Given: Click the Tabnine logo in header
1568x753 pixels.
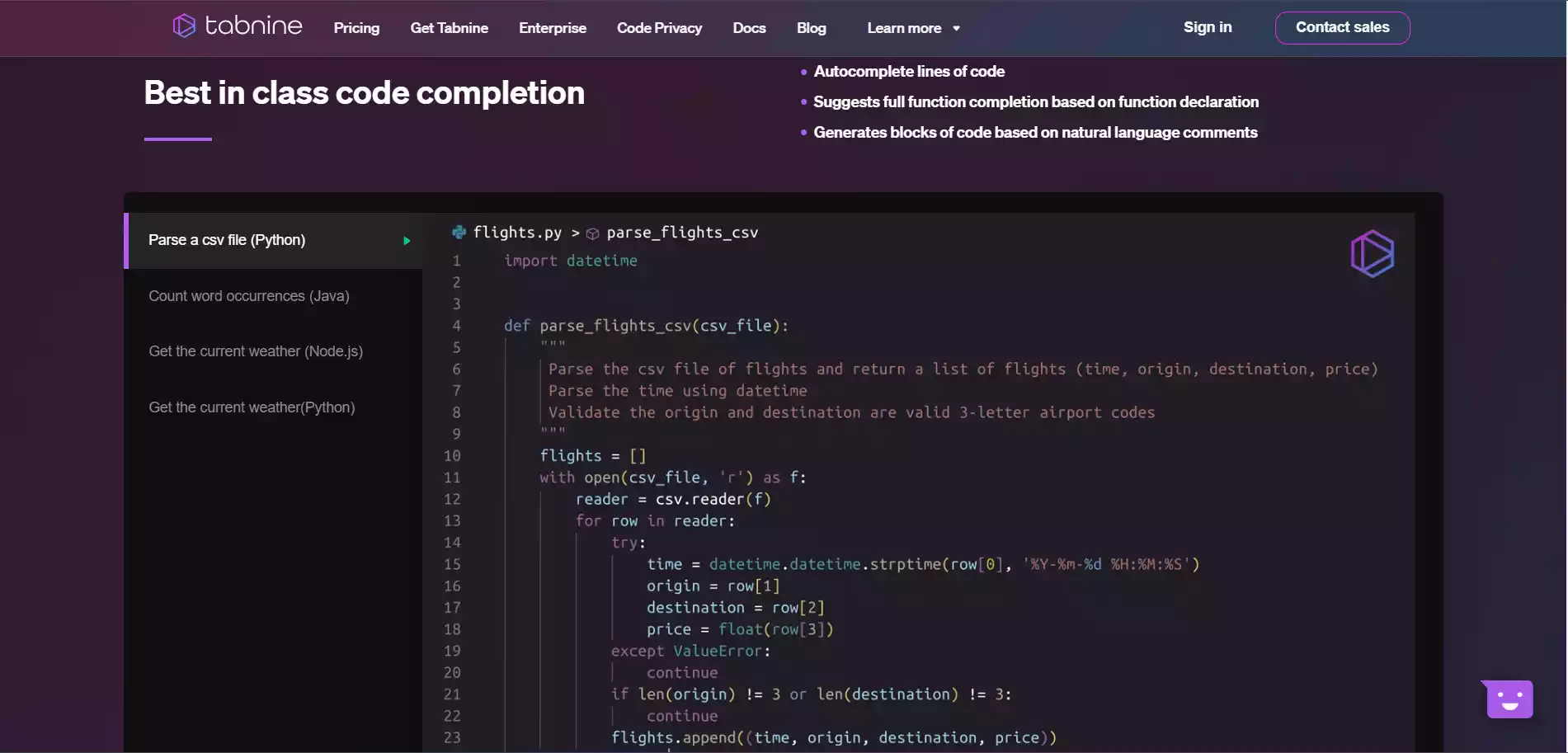Looking at the screenshot, I should [238, 26].
